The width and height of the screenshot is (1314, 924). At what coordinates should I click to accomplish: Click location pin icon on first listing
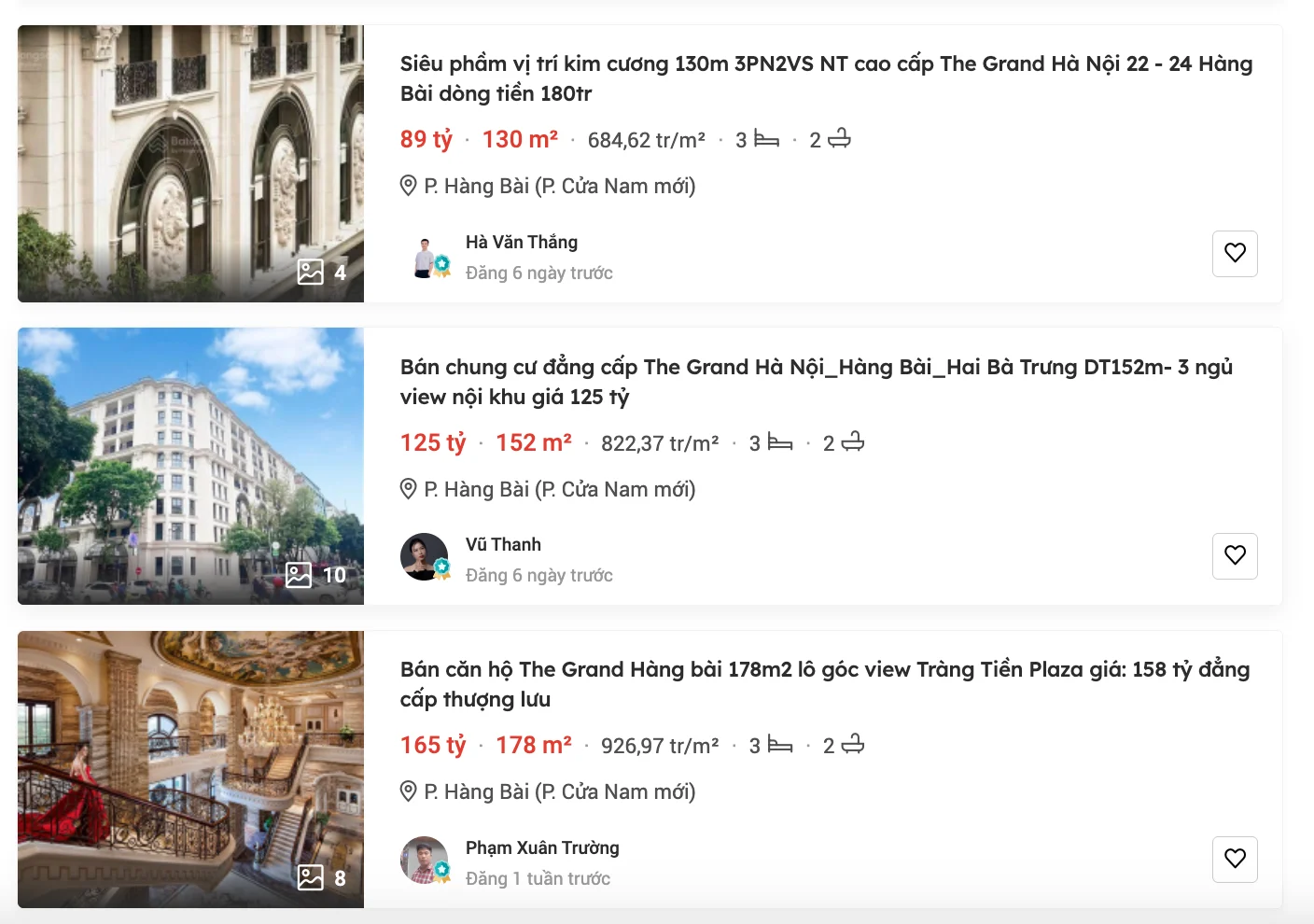click(409, 186)
